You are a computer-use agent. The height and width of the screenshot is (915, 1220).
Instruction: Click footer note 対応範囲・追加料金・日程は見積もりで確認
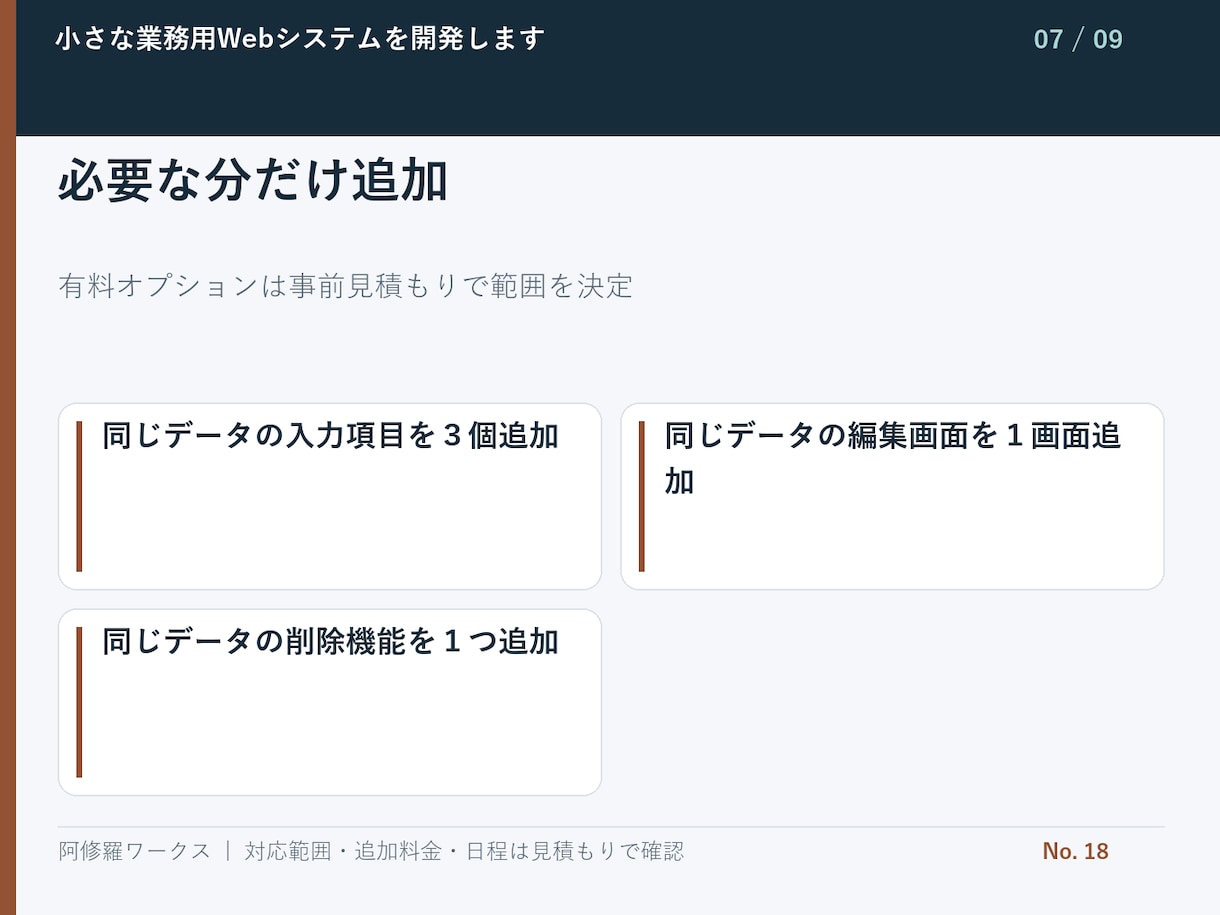[464, 851]
